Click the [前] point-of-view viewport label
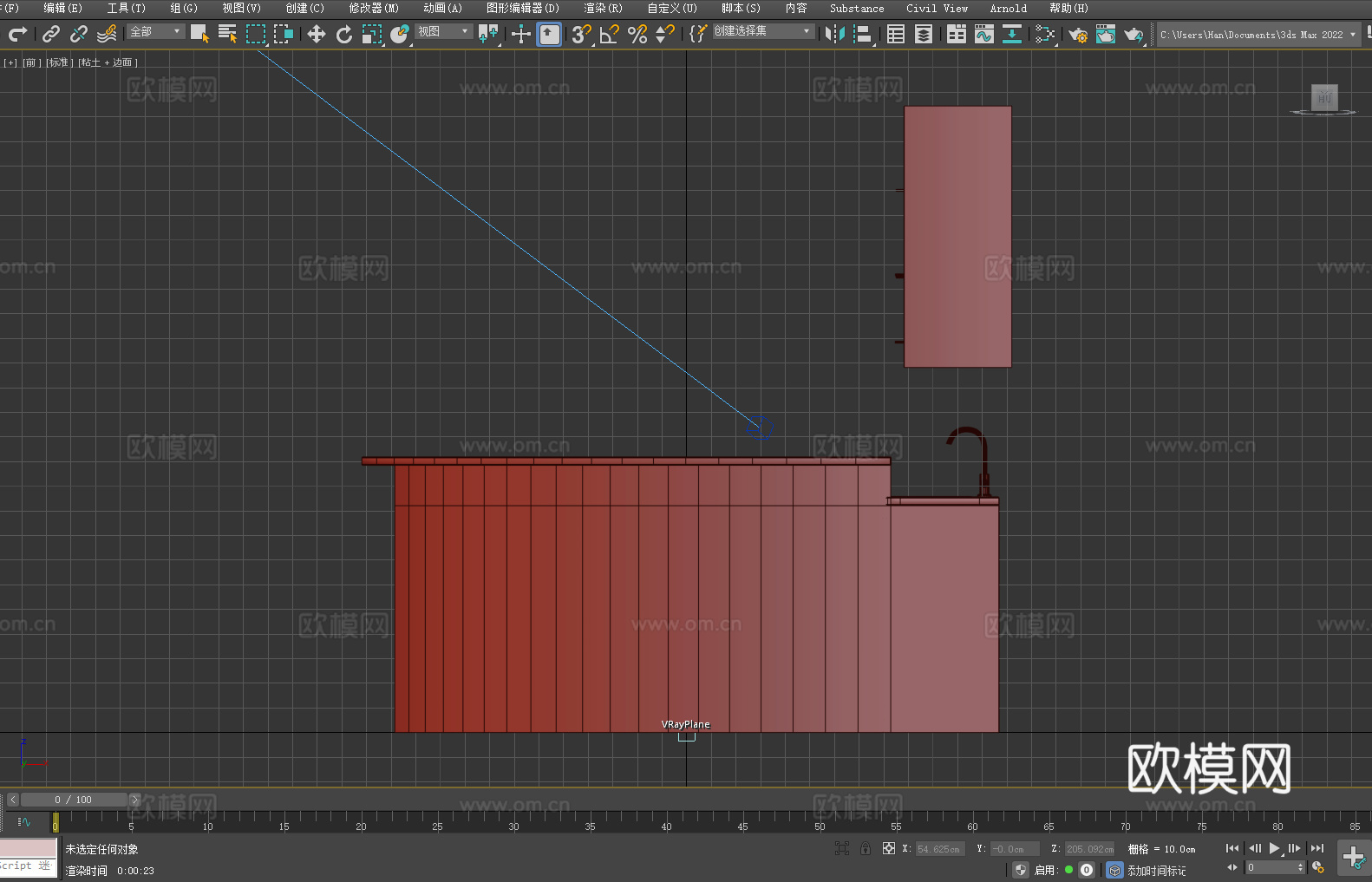 pyautogui.click(x=30, y=62)
